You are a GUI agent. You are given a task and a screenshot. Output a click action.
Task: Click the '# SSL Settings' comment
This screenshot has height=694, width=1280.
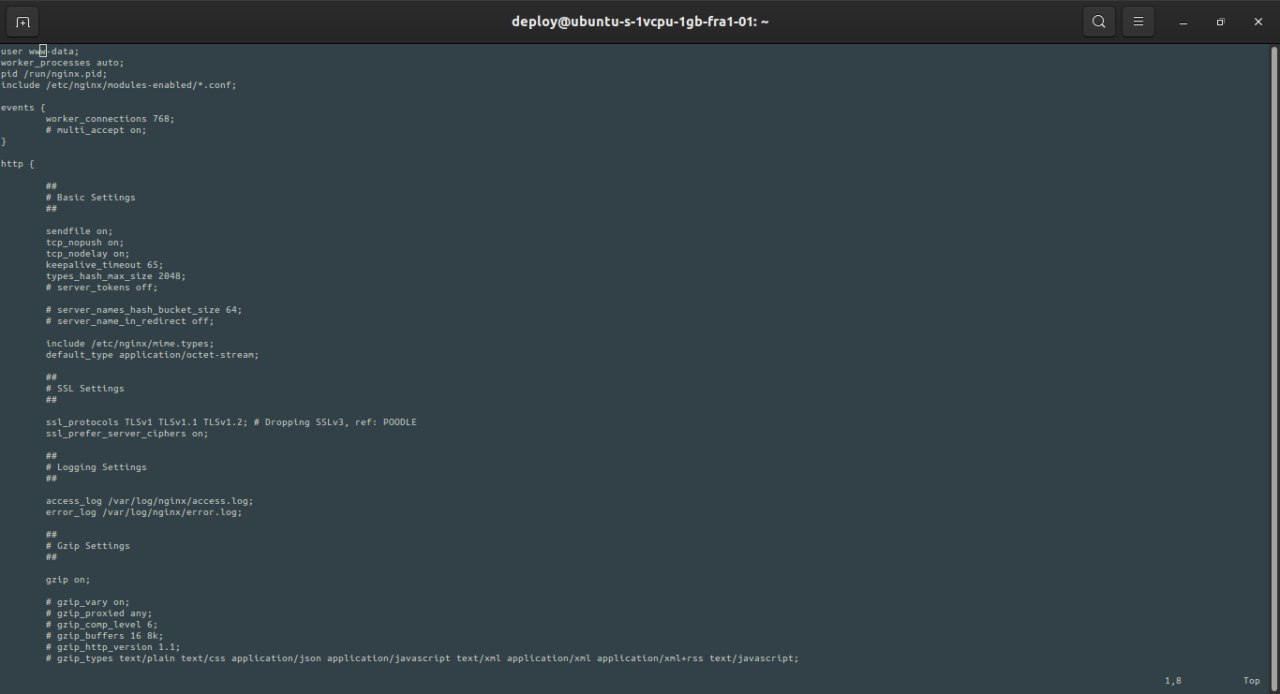click(x=85, y=388)
